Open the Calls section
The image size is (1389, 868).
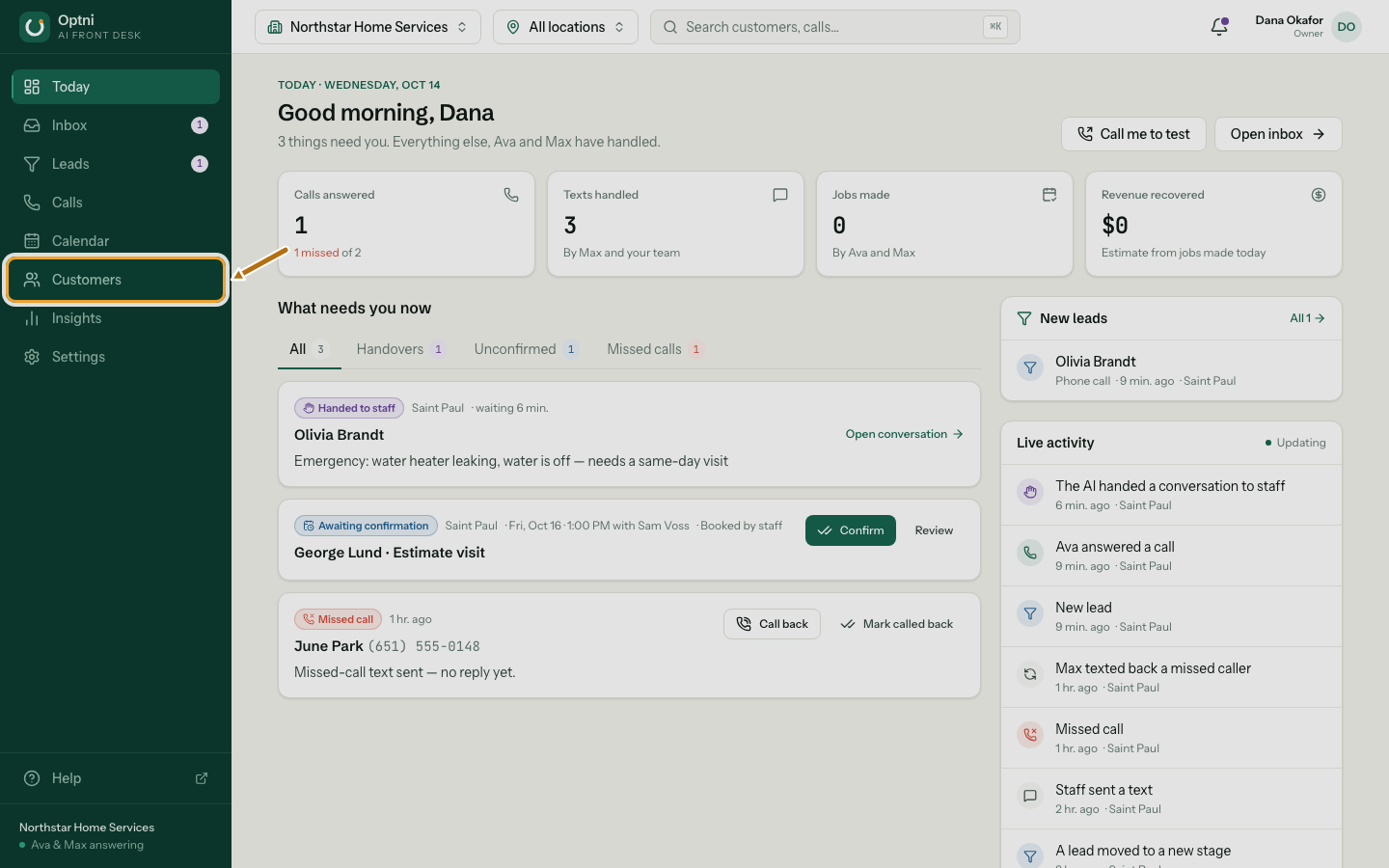point(116,203)
